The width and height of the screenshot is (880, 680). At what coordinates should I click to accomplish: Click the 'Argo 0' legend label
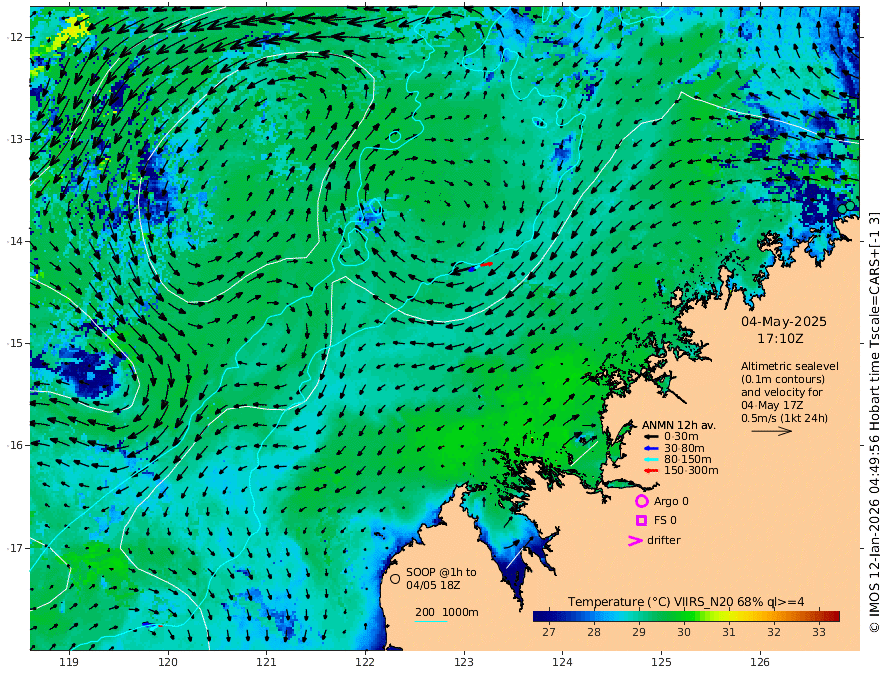[671, 501]
